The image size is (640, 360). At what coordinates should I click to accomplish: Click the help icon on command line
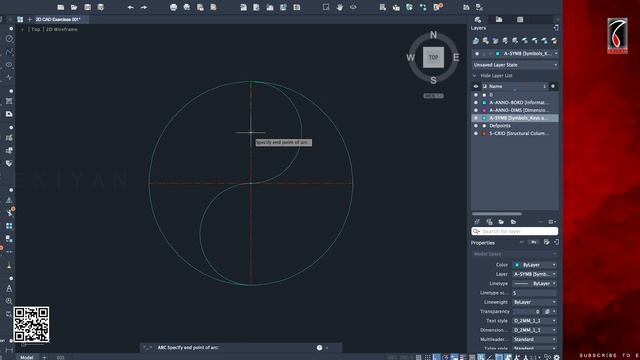(x=319, y=348)
